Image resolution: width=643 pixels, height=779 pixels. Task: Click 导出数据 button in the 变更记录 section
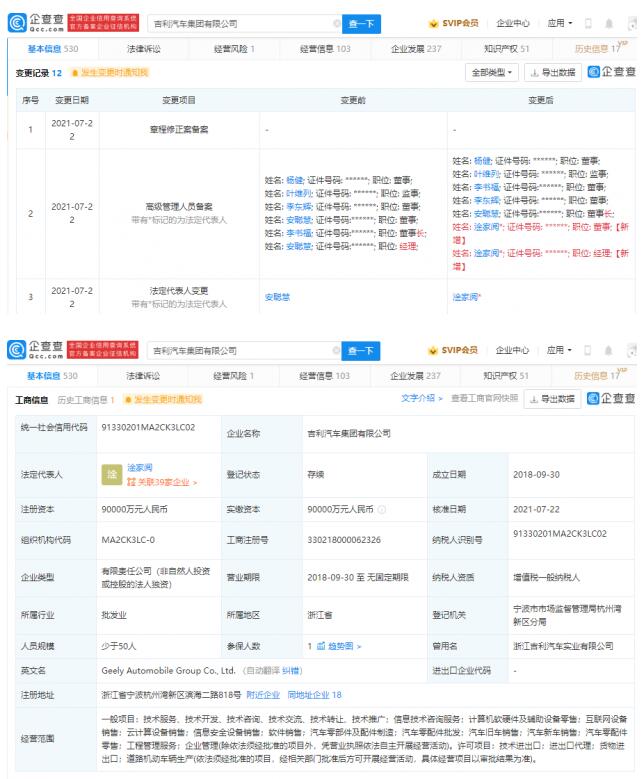point(553,73)
